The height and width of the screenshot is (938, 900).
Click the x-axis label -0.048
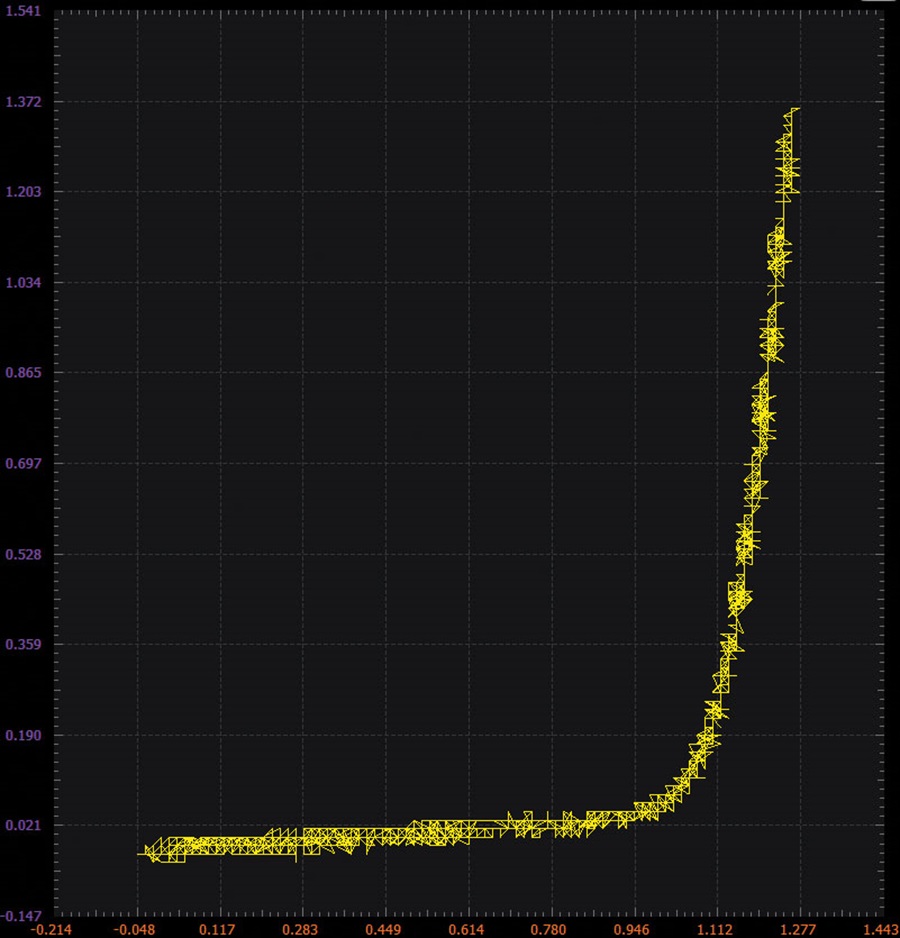(135, 930)
